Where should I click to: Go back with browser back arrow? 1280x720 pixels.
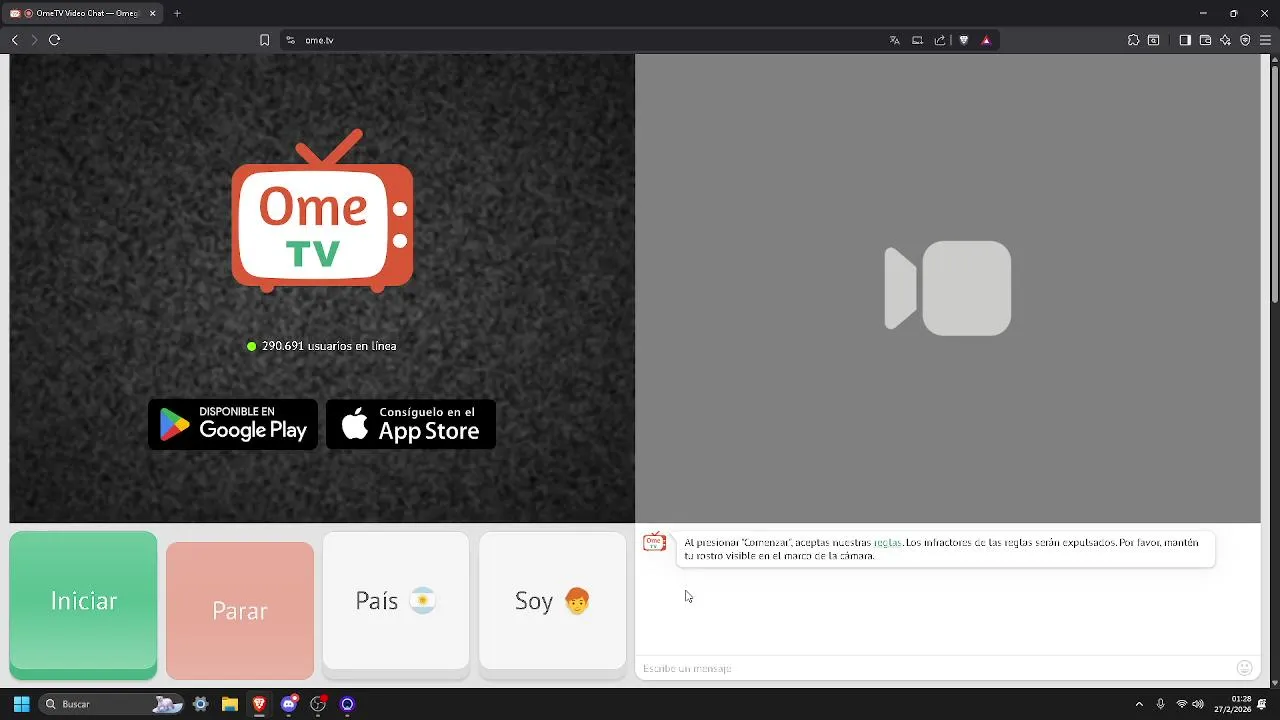[x=15, y=40]
